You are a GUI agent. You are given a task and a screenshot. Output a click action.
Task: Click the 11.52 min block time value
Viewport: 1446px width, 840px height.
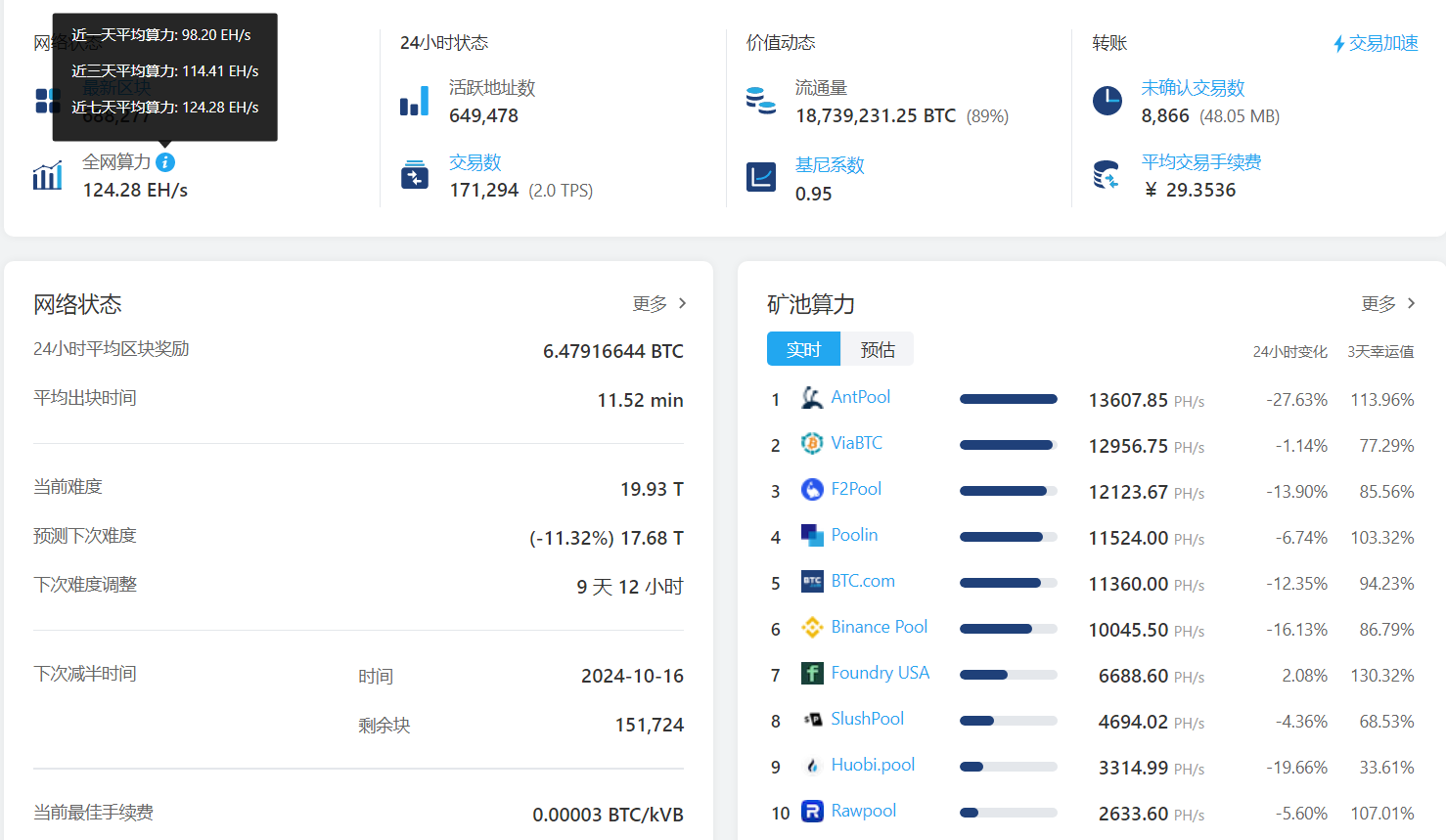(641, 400)
